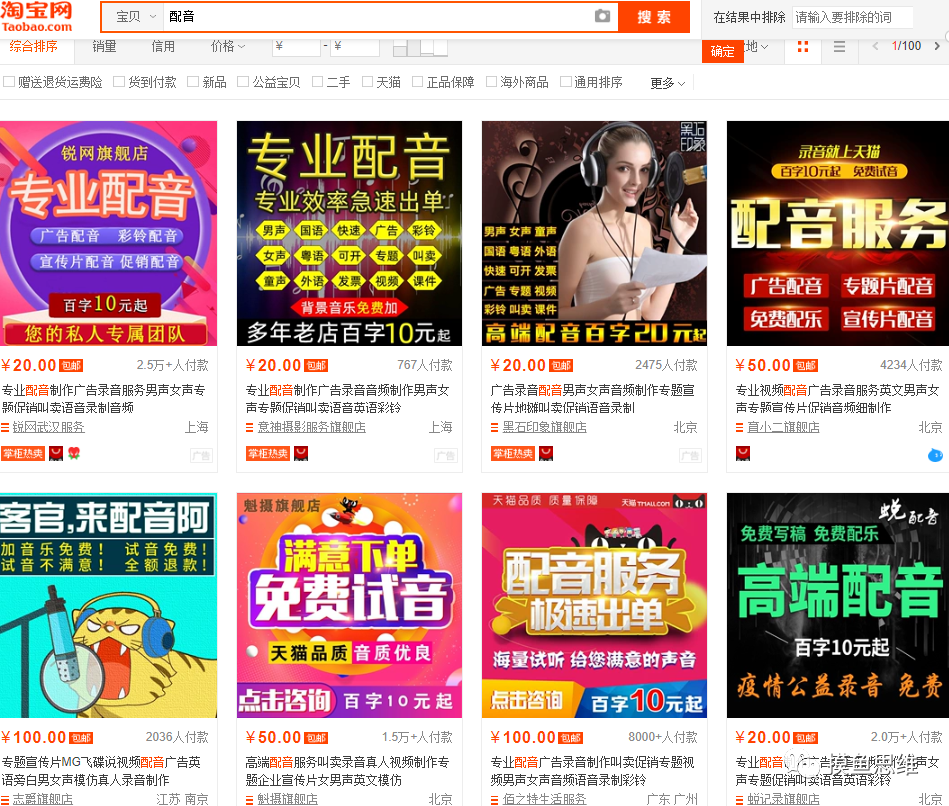Viewport: 949px width, 806px height.
Task: Open 配音服务 极速出单 product image
Action: click(594, 606)
